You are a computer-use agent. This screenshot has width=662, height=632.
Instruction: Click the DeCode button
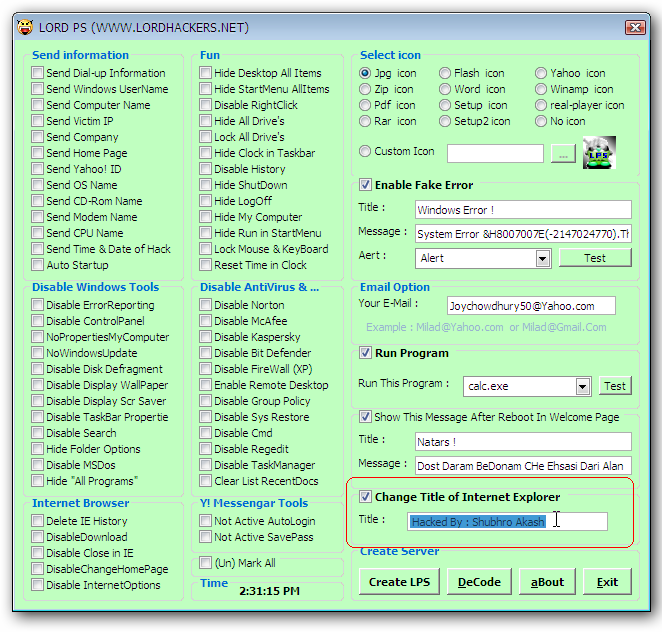coord(479,582)
